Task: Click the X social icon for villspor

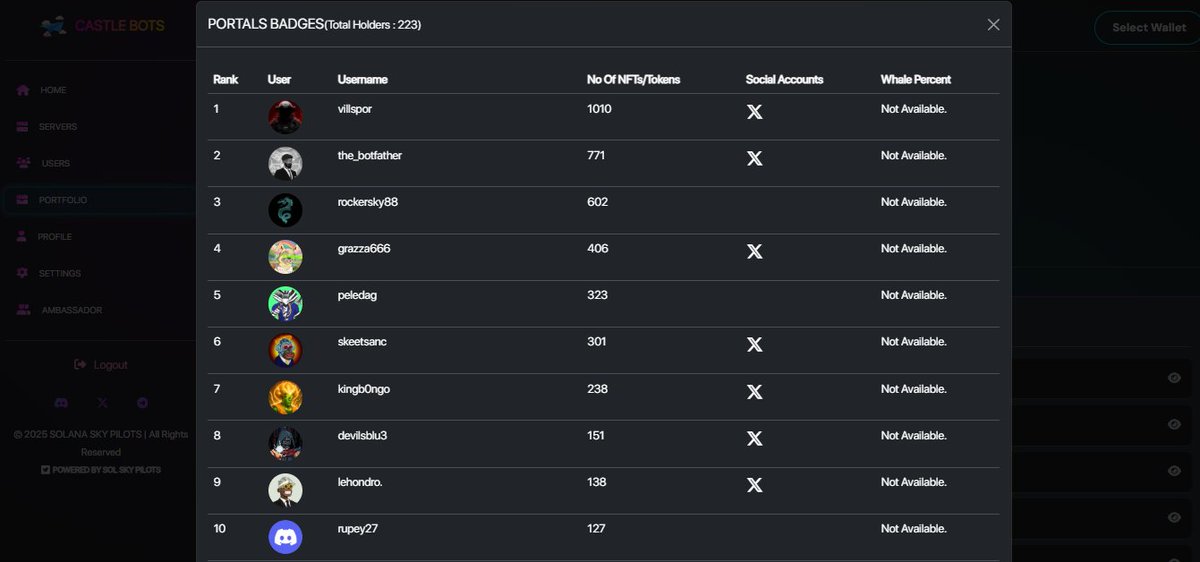Action: pos(755,112)
